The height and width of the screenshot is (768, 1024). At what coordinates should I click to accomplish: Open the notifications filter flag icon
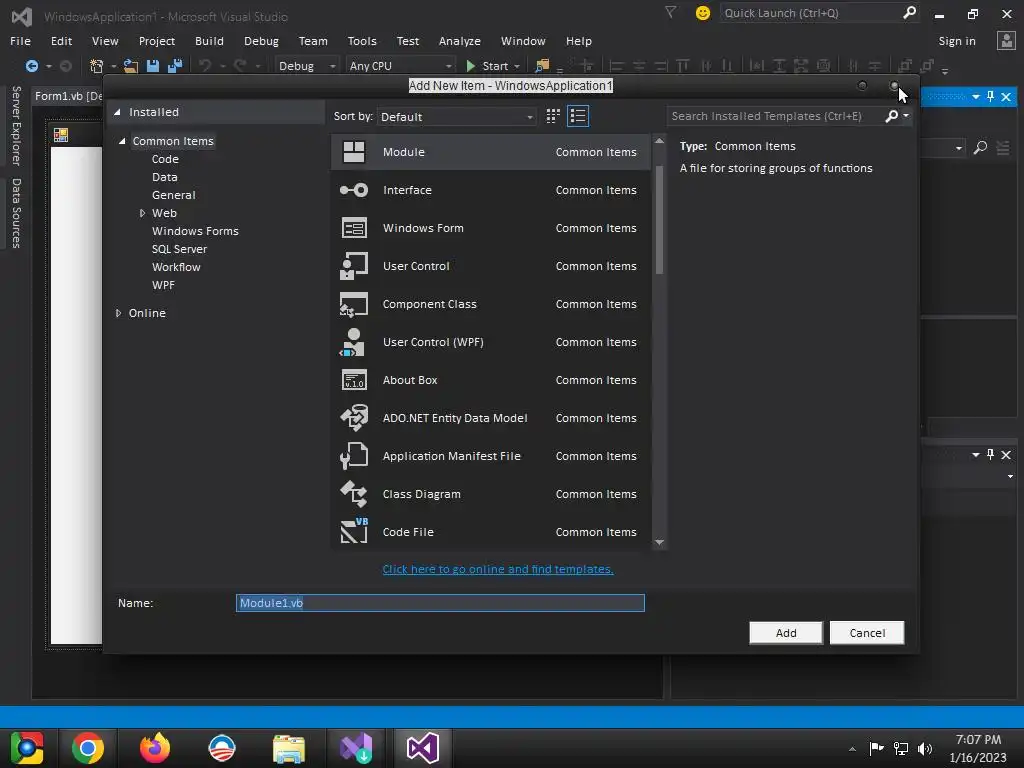670,12
